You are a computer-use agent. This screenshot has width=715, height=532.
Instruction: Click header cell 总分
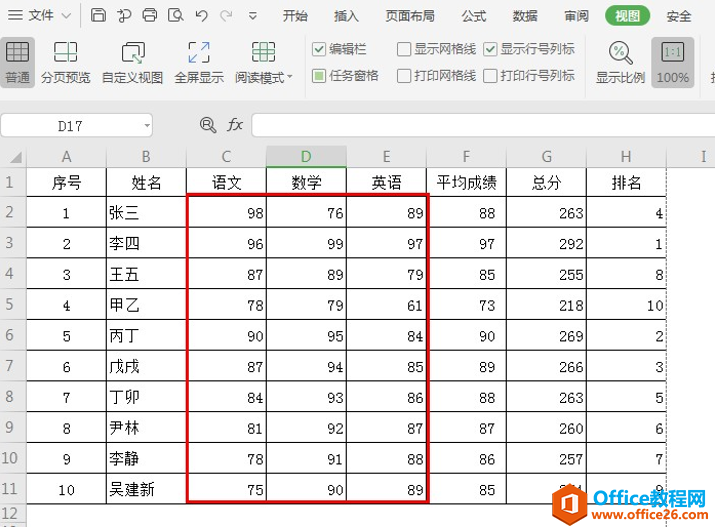[x=546, y=182]
